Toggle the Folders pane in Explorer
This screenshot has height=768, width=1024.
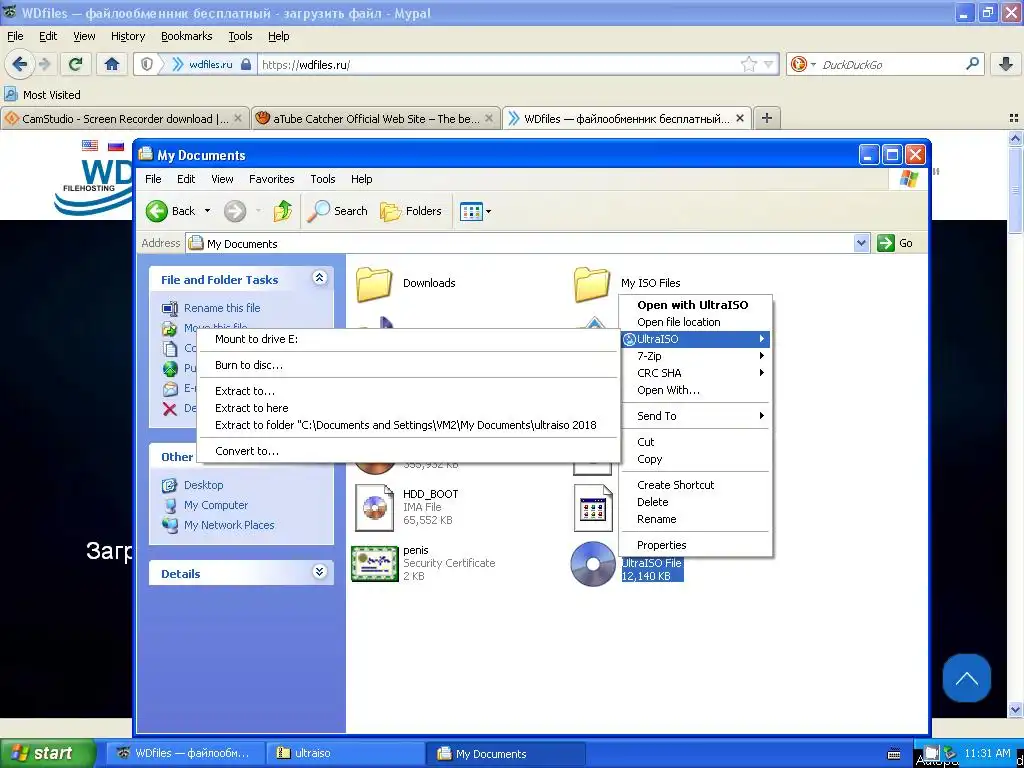(x=411, y=211)
